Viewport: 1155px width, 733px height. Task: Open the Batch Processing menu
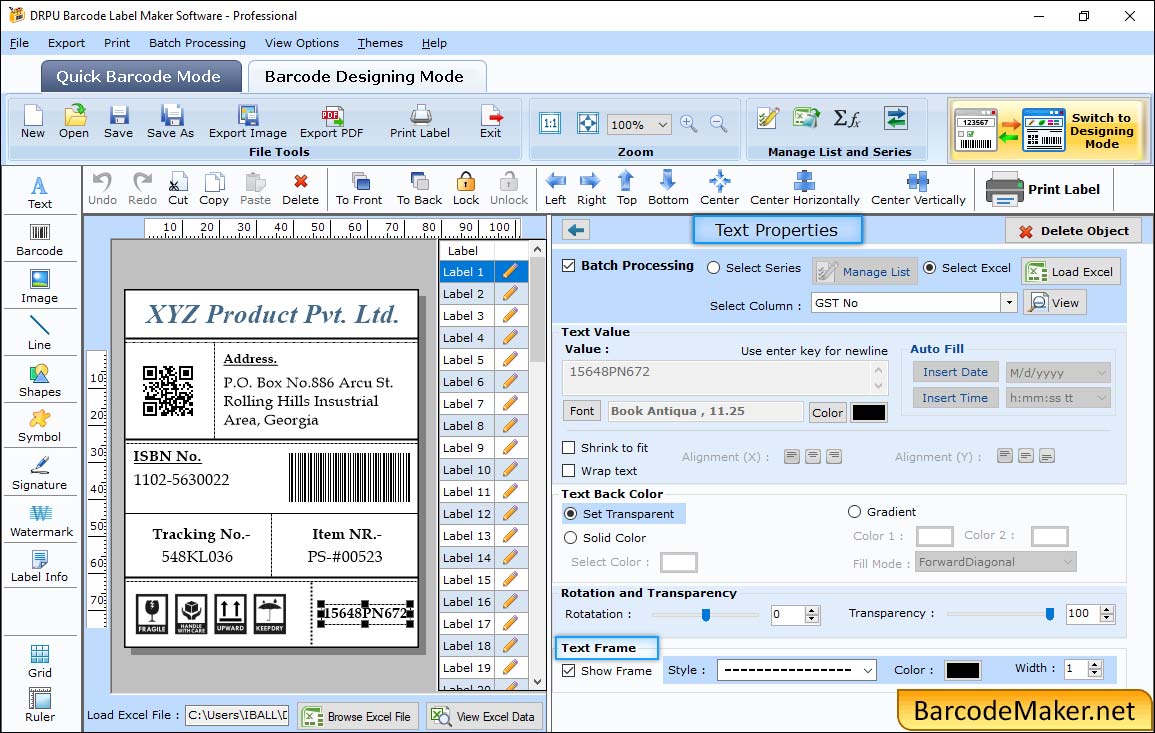[197, 43]
